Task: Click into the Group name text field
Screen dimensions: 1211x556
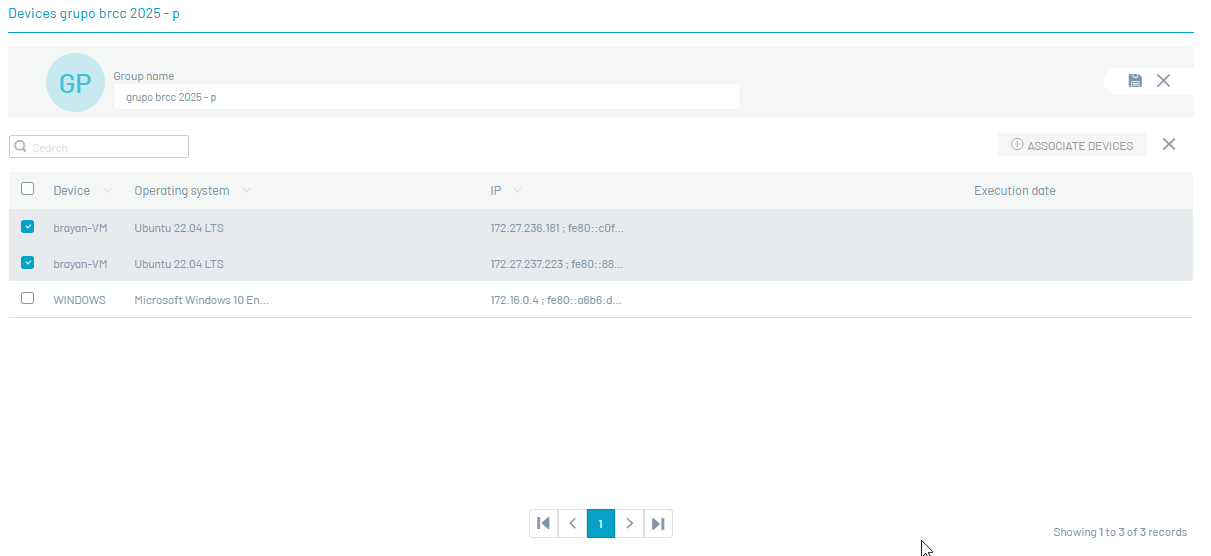Action: click(x=426, y=97)
